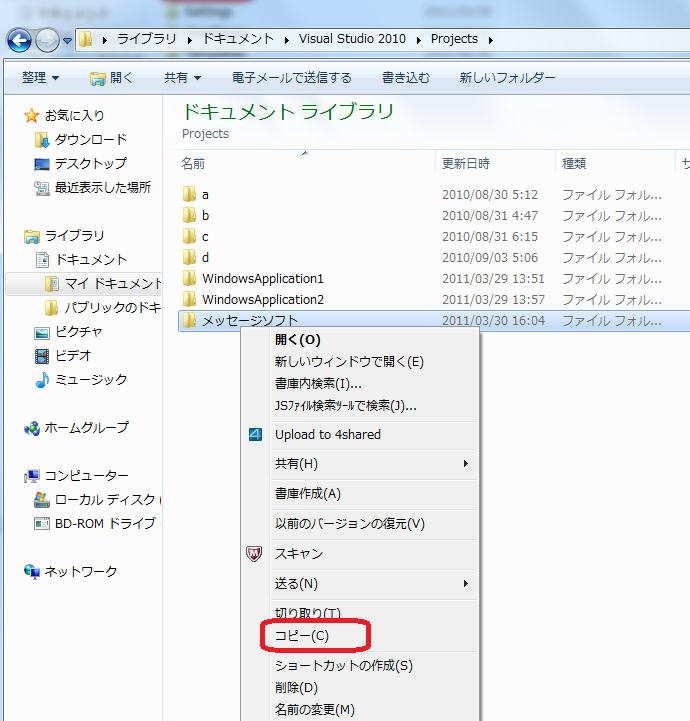
Task: Open the ビデオ library icon
Action: 42,356
